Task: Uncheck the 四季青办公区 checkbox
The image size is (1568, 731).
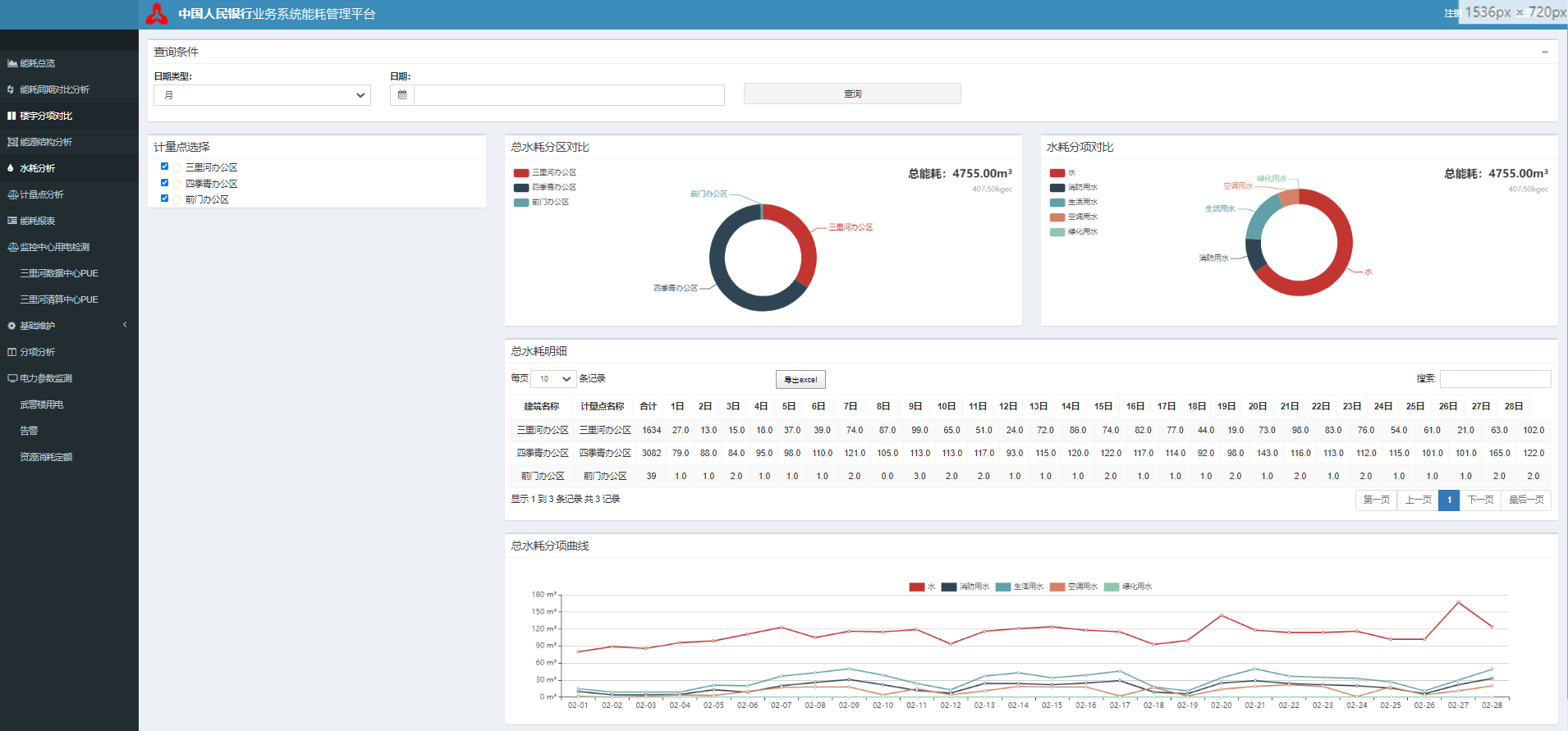Action: [x=164, y=183]
